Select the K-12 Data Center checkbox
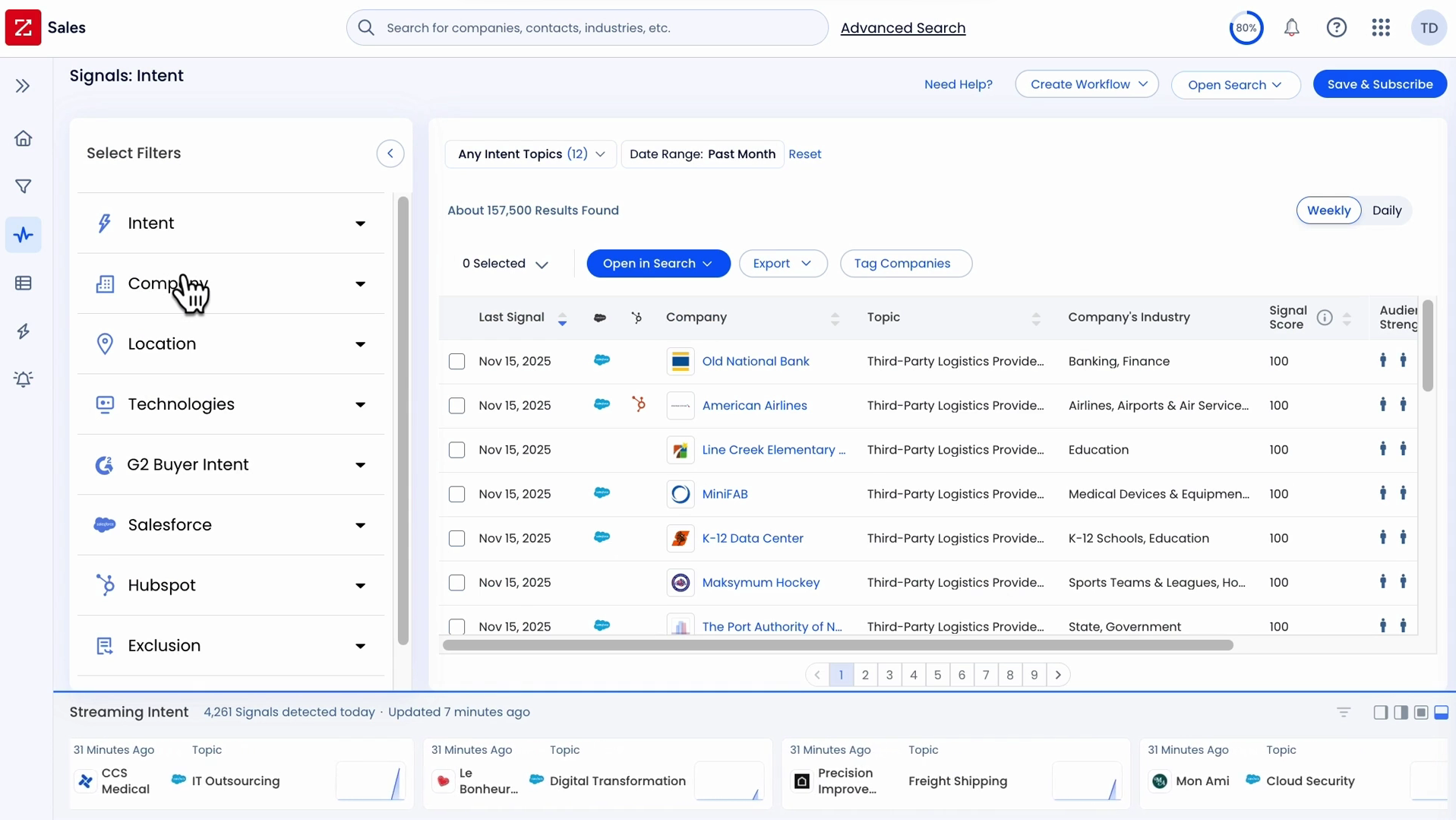The image size is (1456, 820). coord(456,539)
